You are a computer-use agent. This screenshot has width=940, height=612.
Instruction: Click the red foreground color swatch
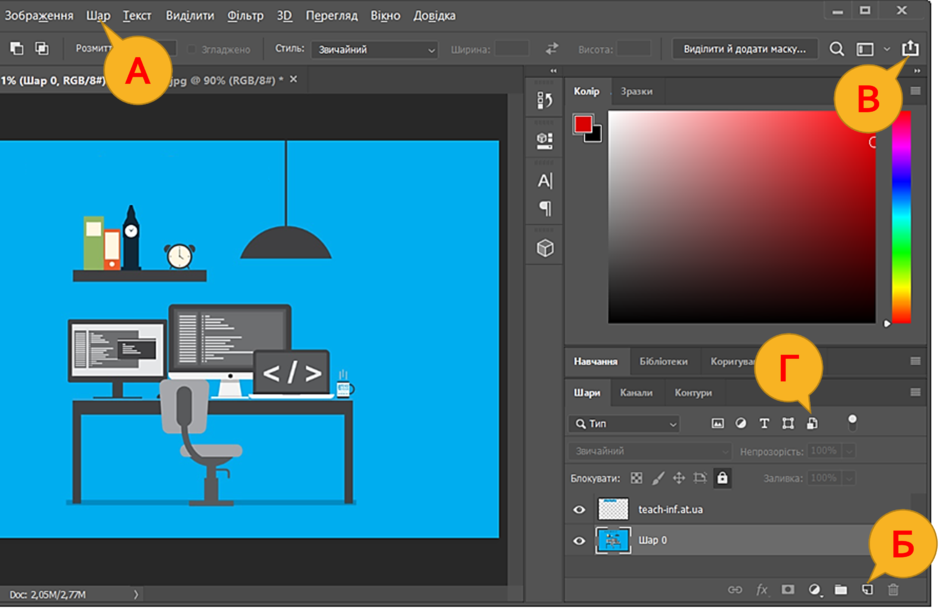(x=583, y=124)
